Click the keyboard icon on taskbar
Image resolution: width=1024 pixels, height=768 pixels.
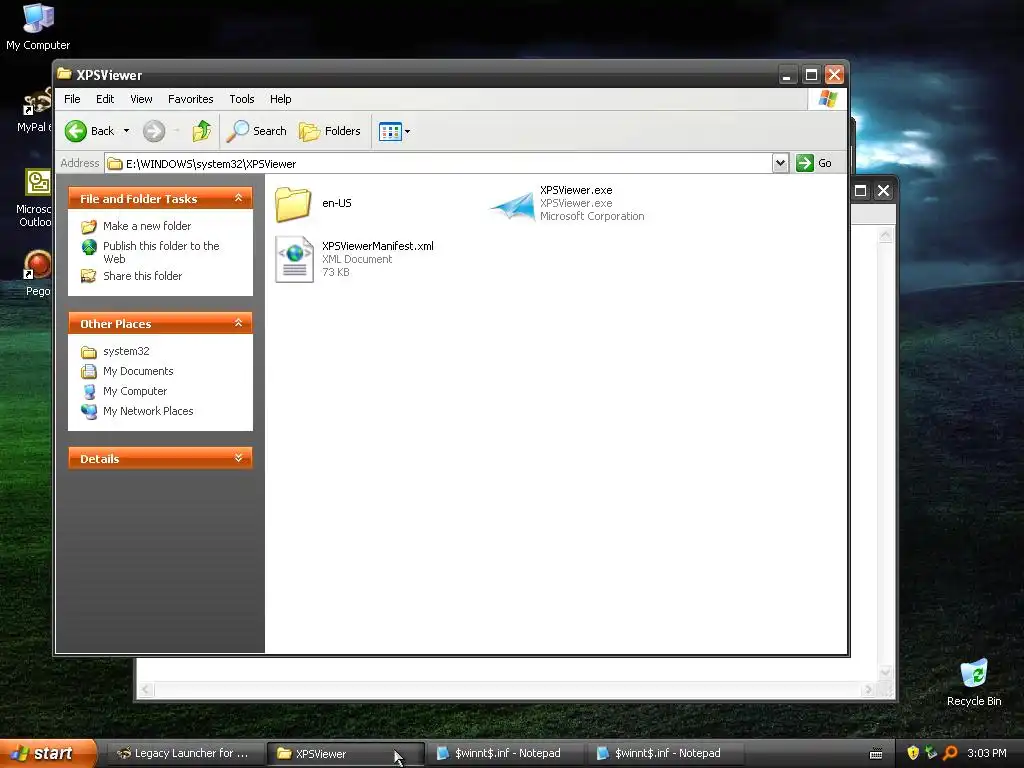pyautogui.click(x=876, y=754)
